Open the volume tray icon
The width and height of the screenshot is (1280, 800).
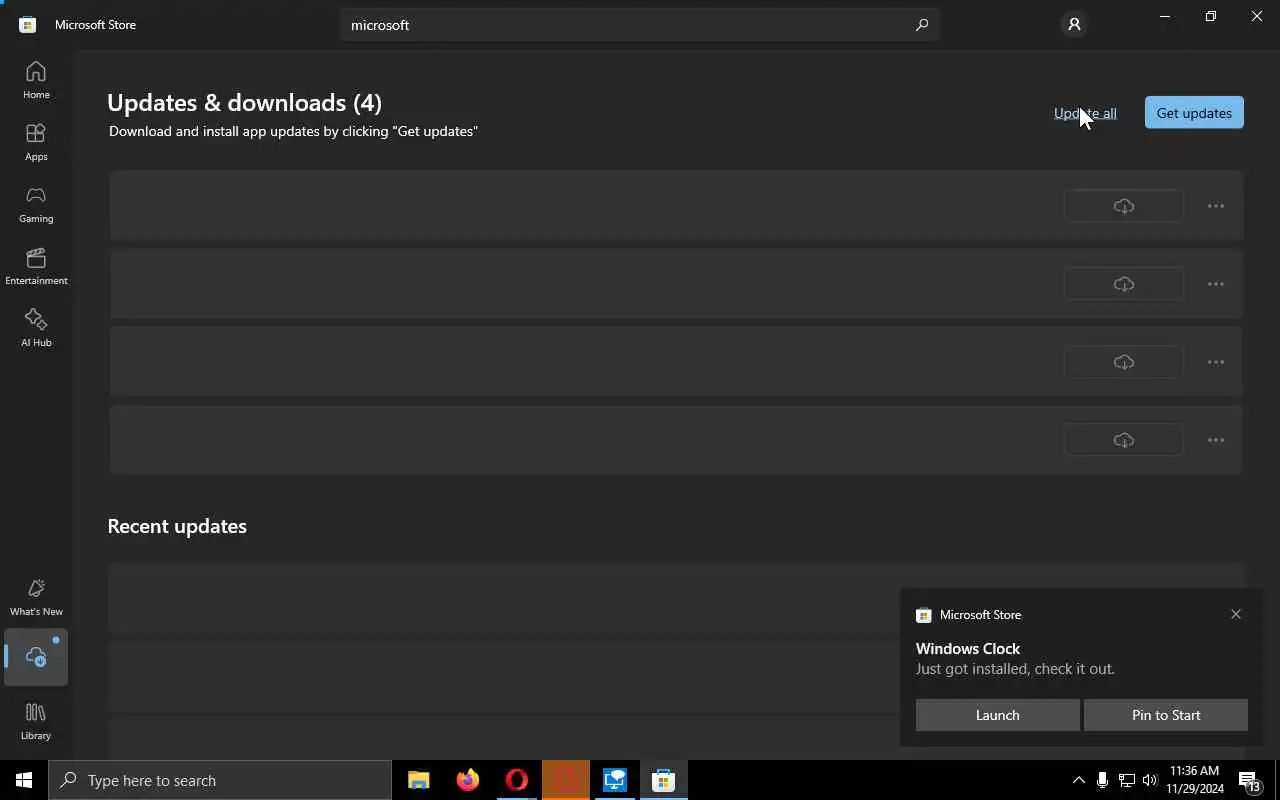click(x=1150, y=780)
